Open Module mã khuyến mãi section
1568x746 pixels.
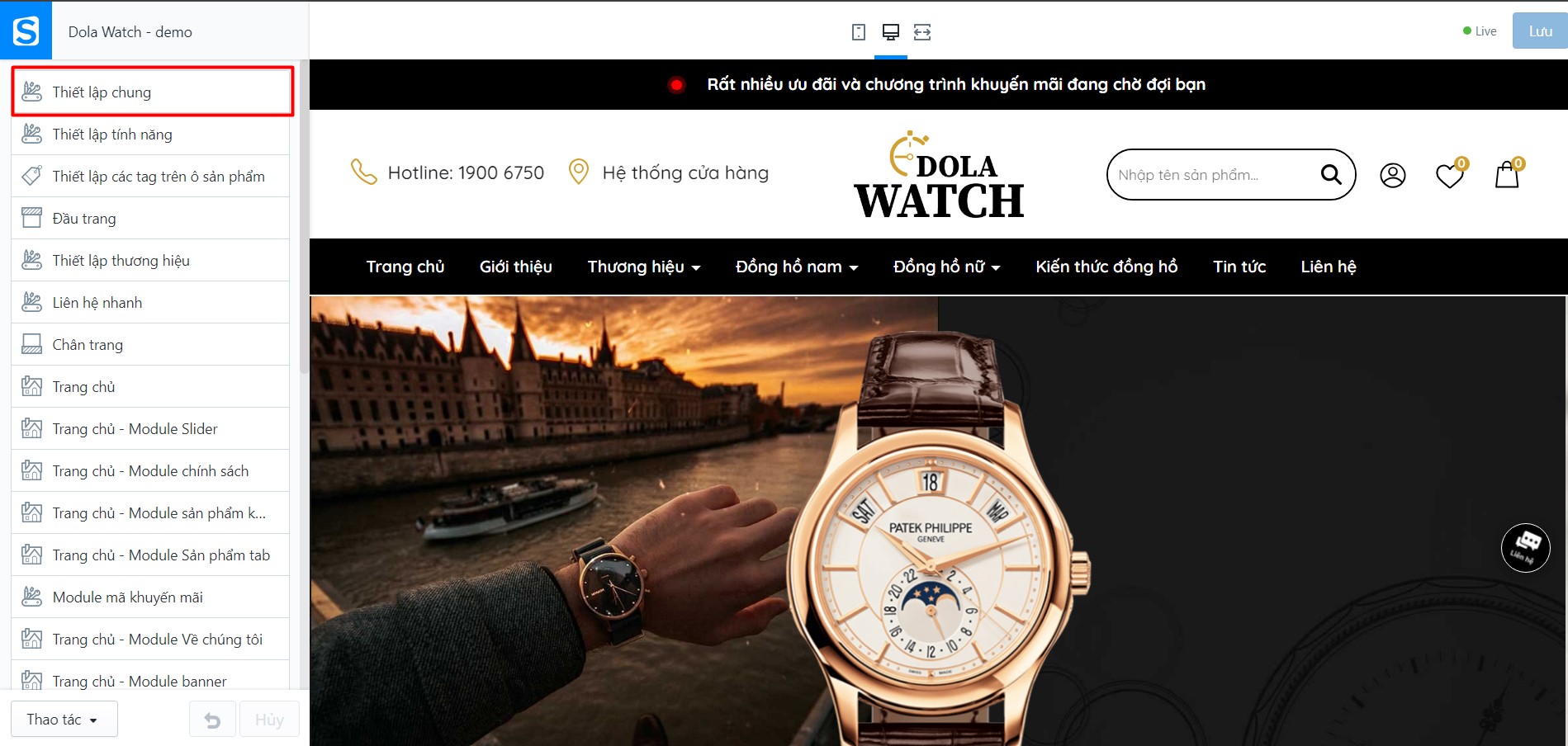(150, 597)
